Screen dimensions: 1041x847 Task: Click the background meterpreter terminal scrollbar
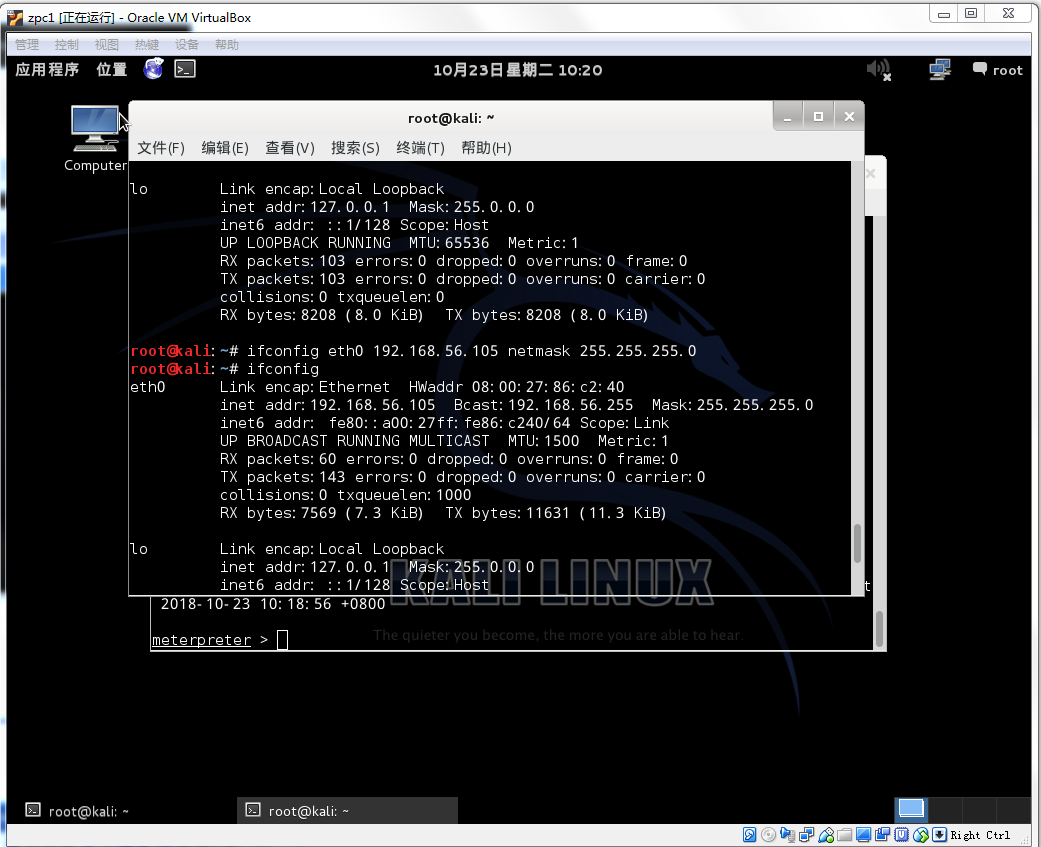tap(880, 628)
